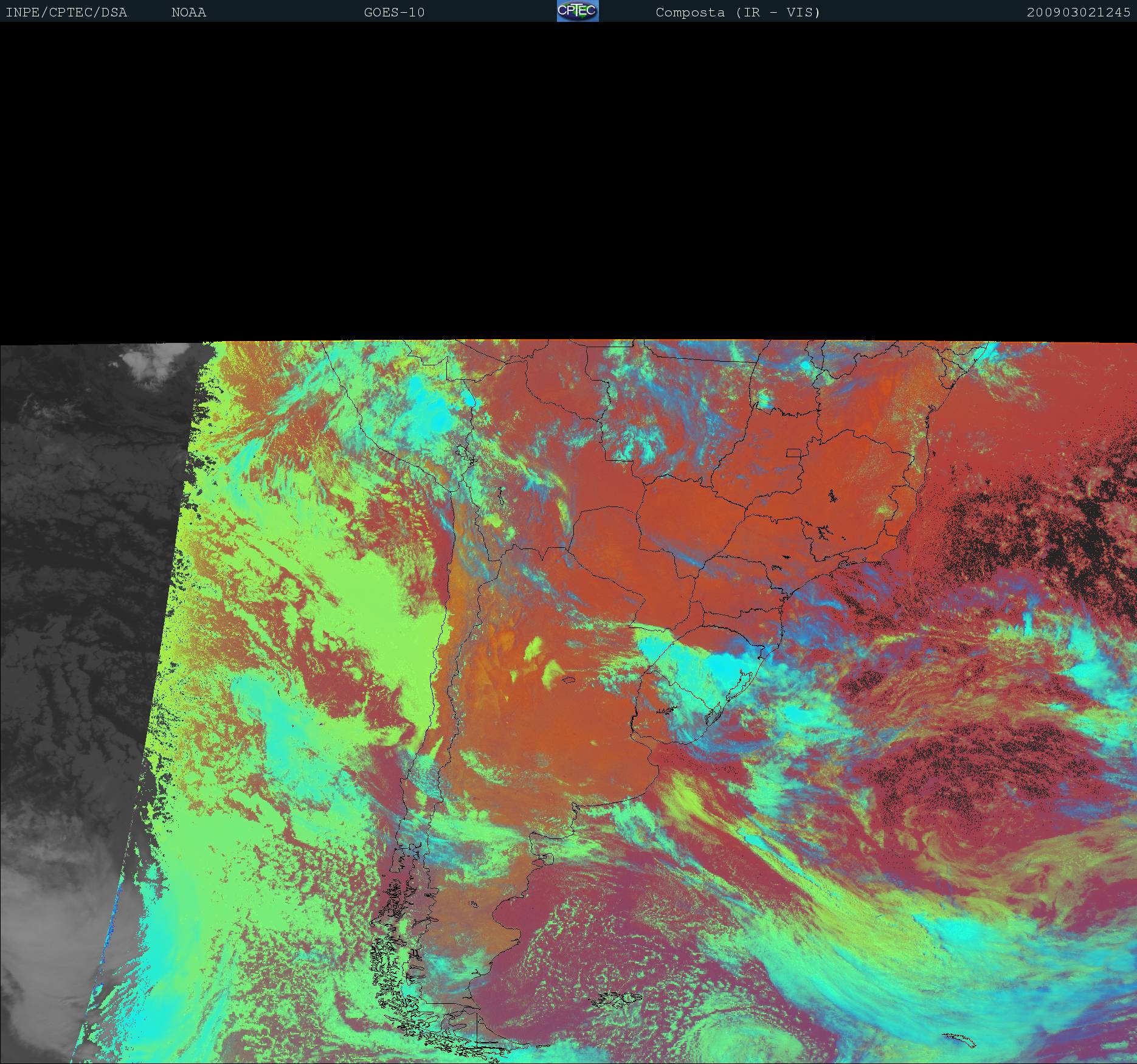Click the Composta (IR - VIS) title
This screenshot has width=1137, height=1064.
[738, 13]
